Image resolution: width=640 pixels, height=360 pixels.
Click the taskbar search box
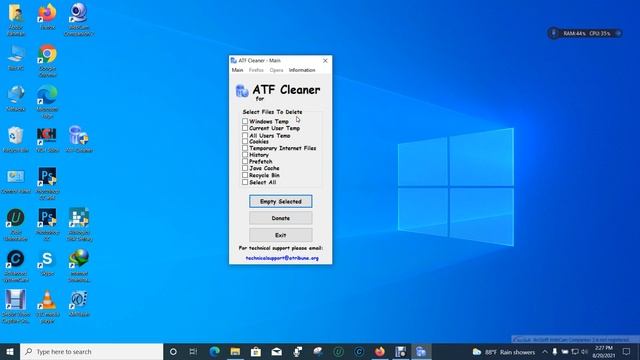coord(91,351)
